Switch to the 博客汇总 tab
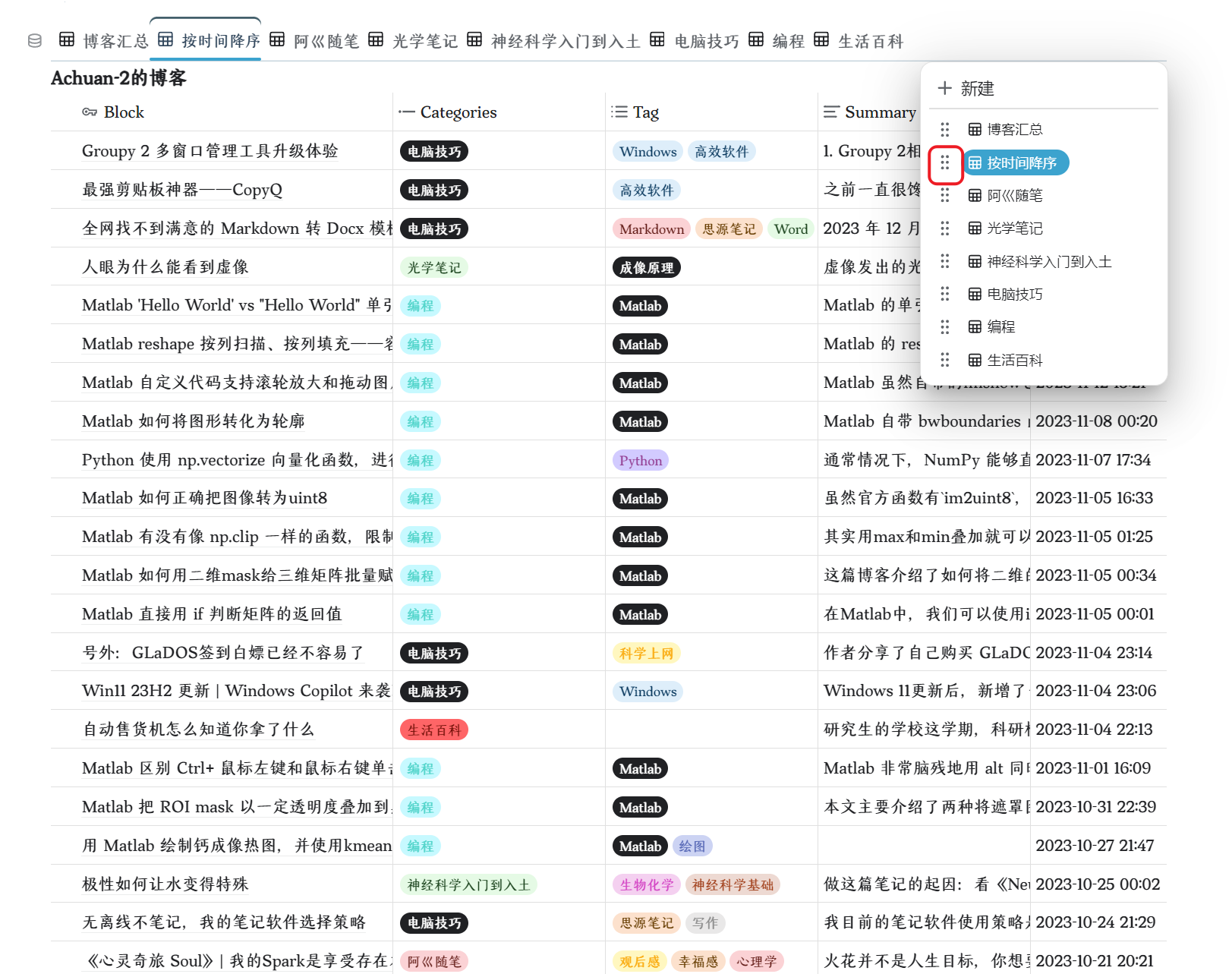The height and width of the screenshot is (974, 1232). 105,41
